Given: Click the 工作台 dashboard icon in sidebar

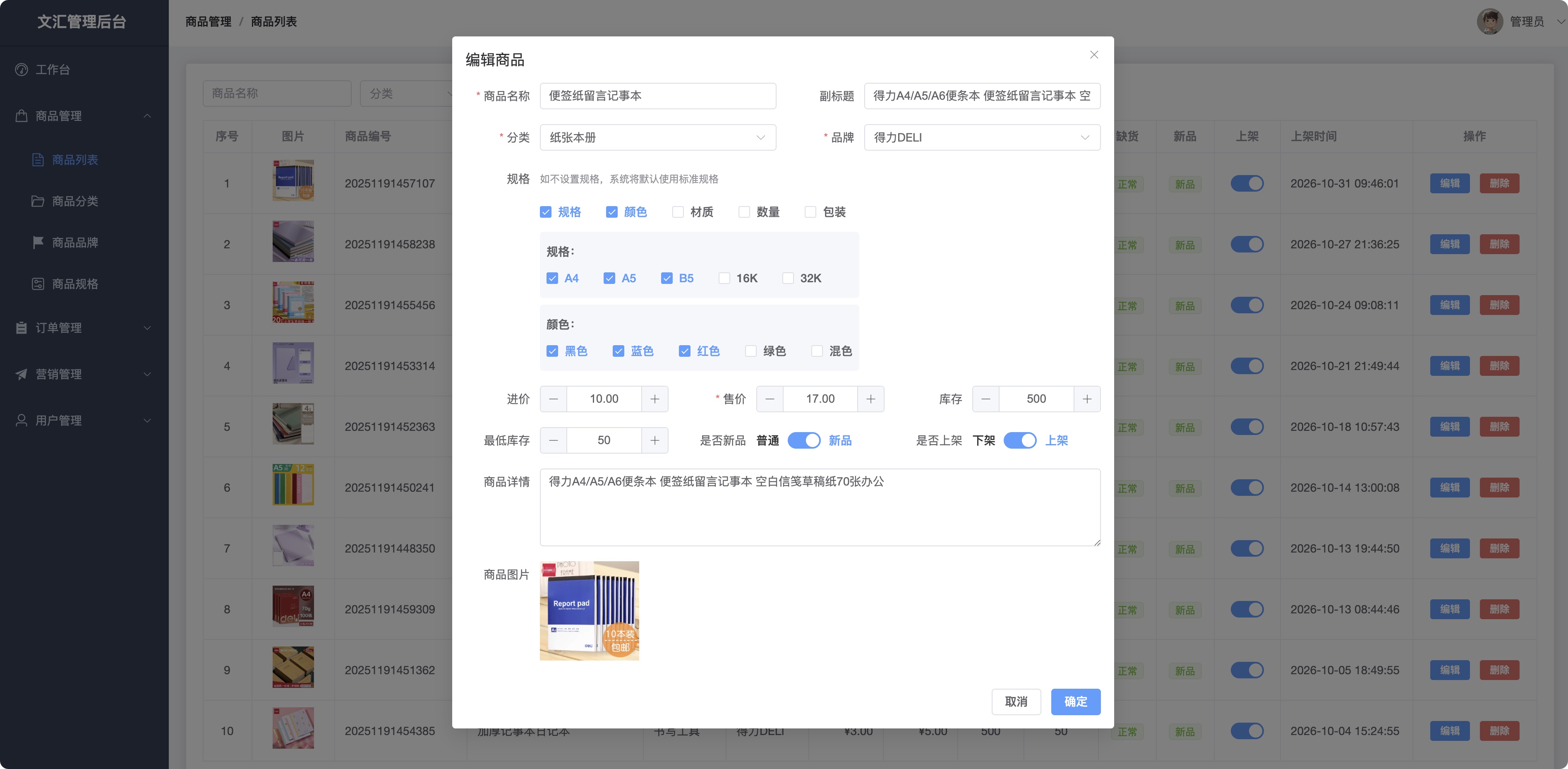Looking at the screenshot, I should coord(21,70).
